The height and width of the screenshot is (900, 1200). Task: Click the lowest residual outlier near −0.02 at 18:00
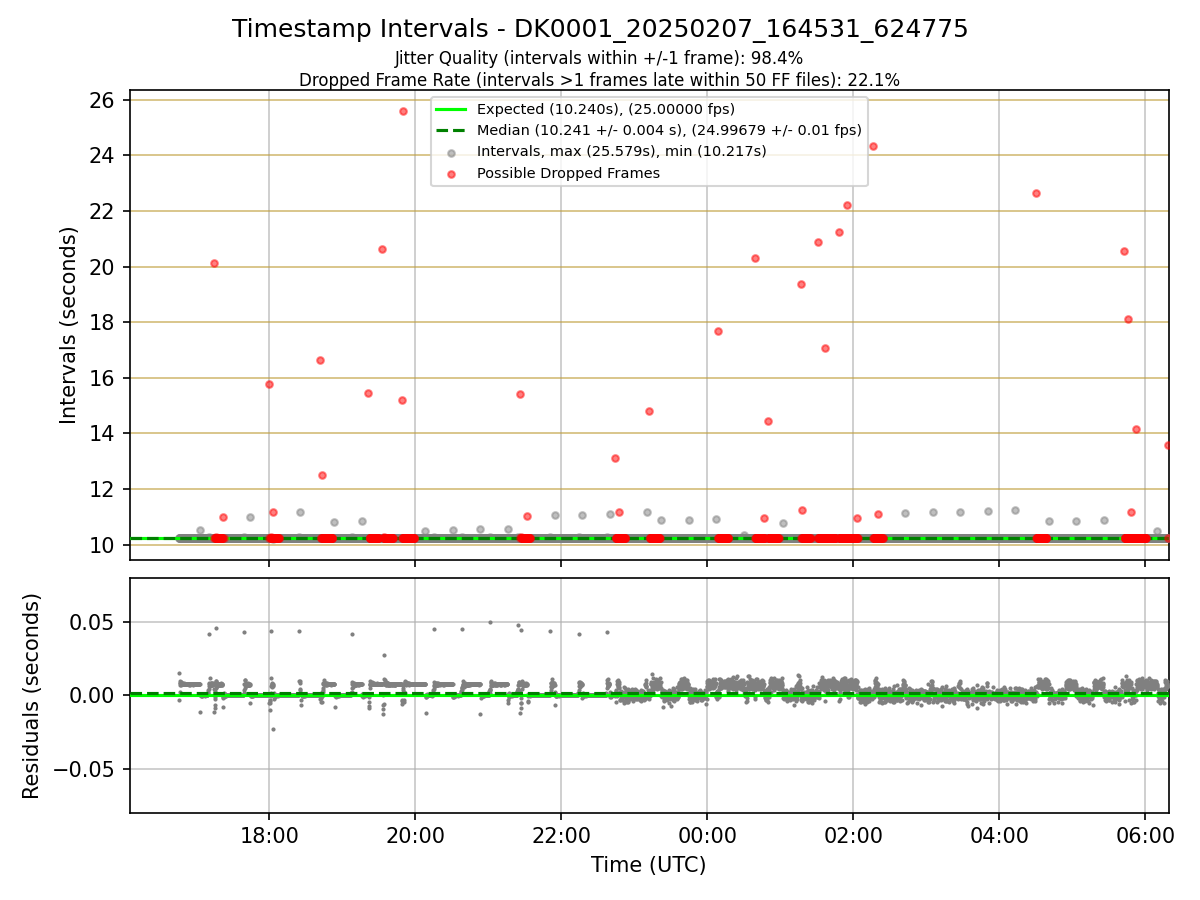[x=273, y=729]
